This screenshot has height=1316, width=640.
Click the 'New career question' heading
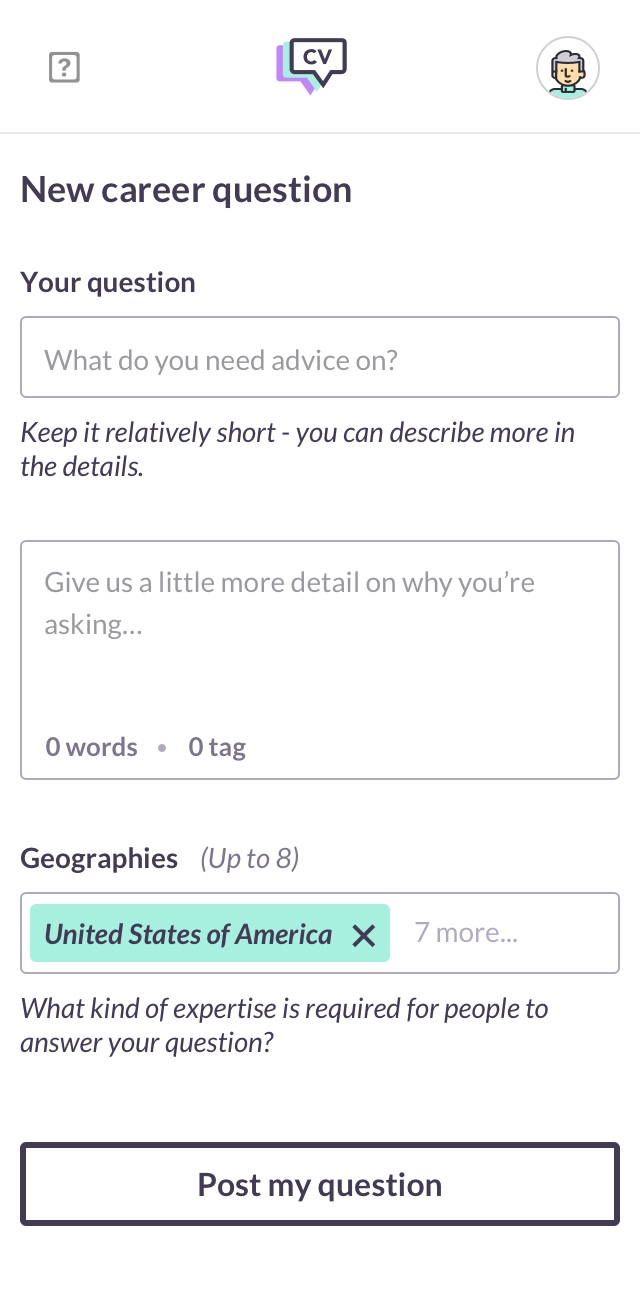pos(186,190)
